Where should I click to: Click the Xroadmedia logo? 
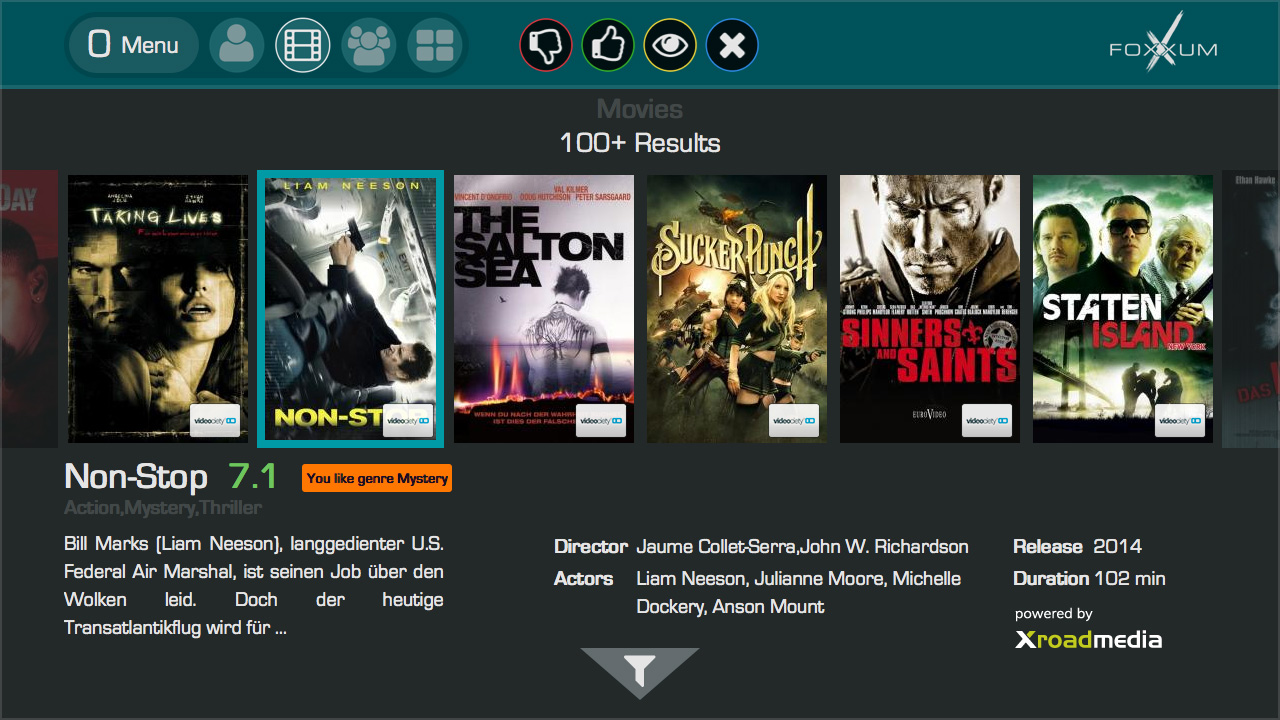[1089, 640]
